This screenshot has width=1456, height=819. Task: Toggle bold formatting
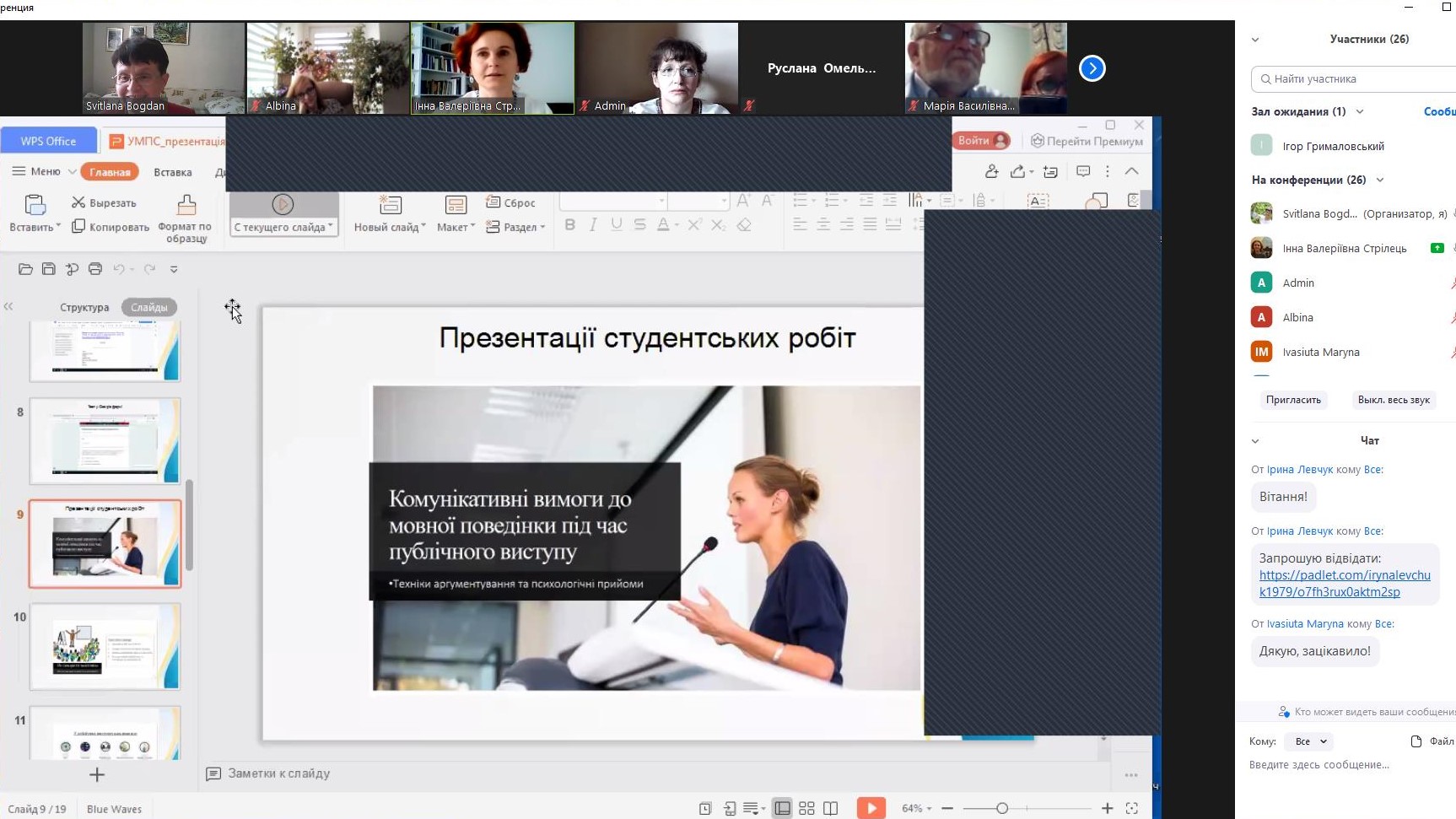coord(570,224)
